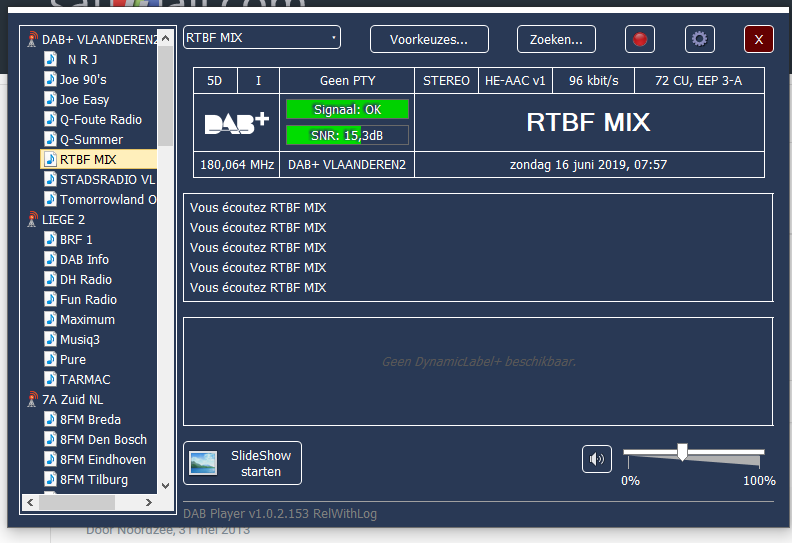
Task: Select the DAB+ VLAANDEREN2 ensemble
Action: coord(100,39)
